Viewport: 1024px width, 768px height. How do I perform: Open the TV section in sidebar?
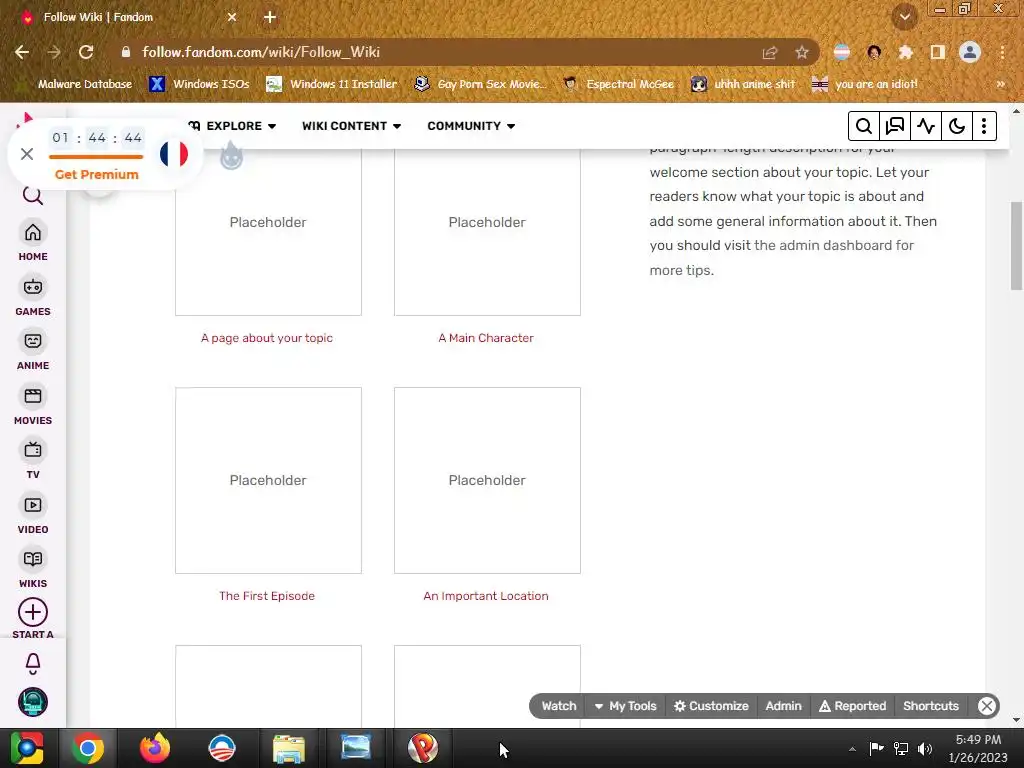pyautogui.click(x=33, y=460)
